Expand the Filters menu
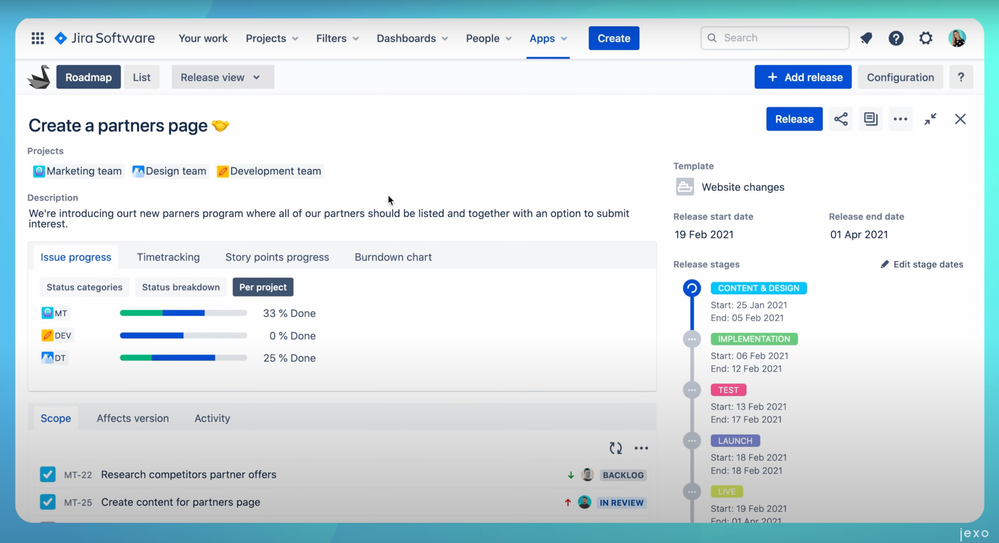Viewport: 999px width, 543px height. coord(338,38)
